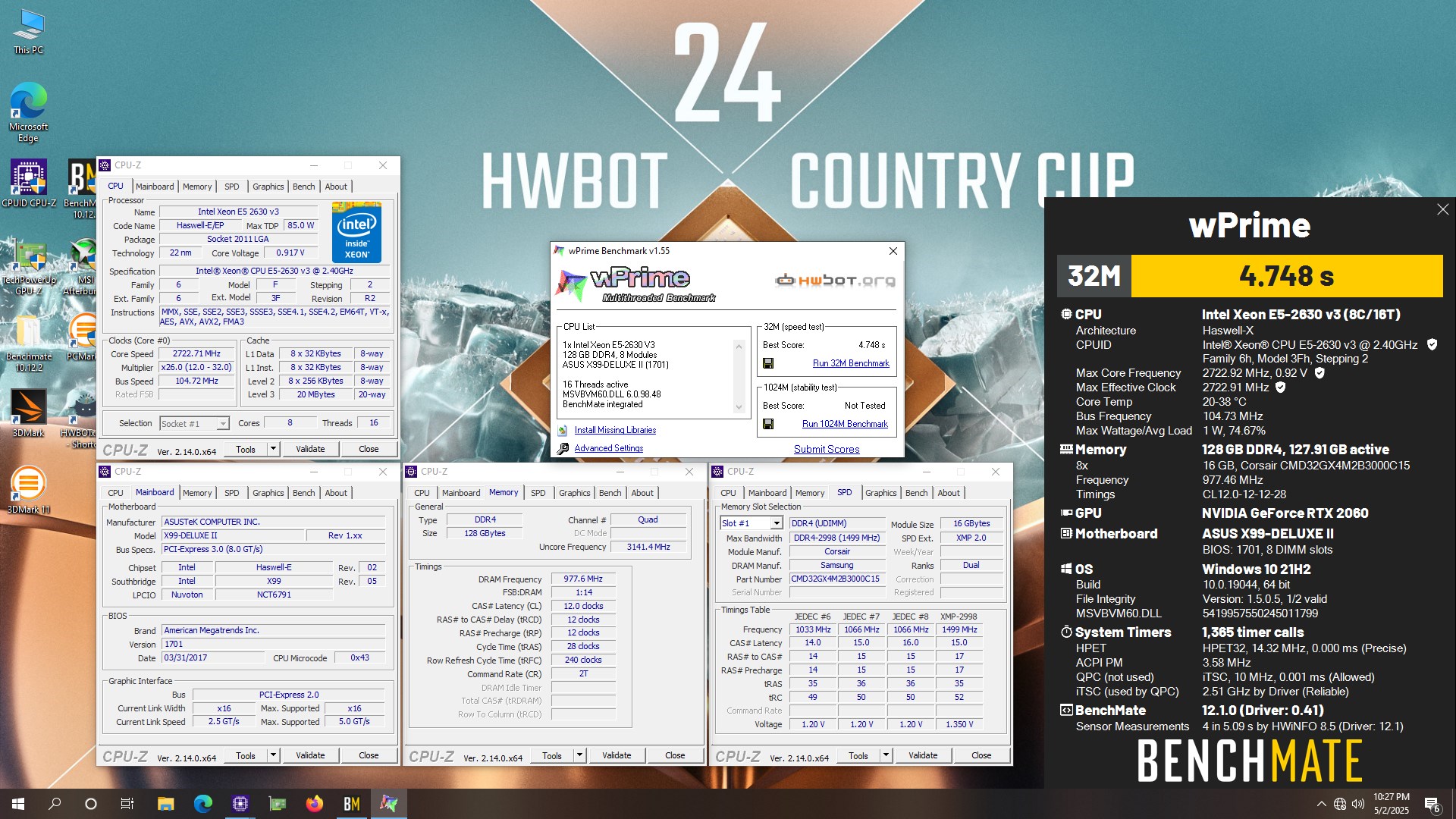Image resolution: width=1456 pixels, height=819 pixels.
Task: Launch Microsoft Edge desktop shortcut
Action: pos(28,111)
